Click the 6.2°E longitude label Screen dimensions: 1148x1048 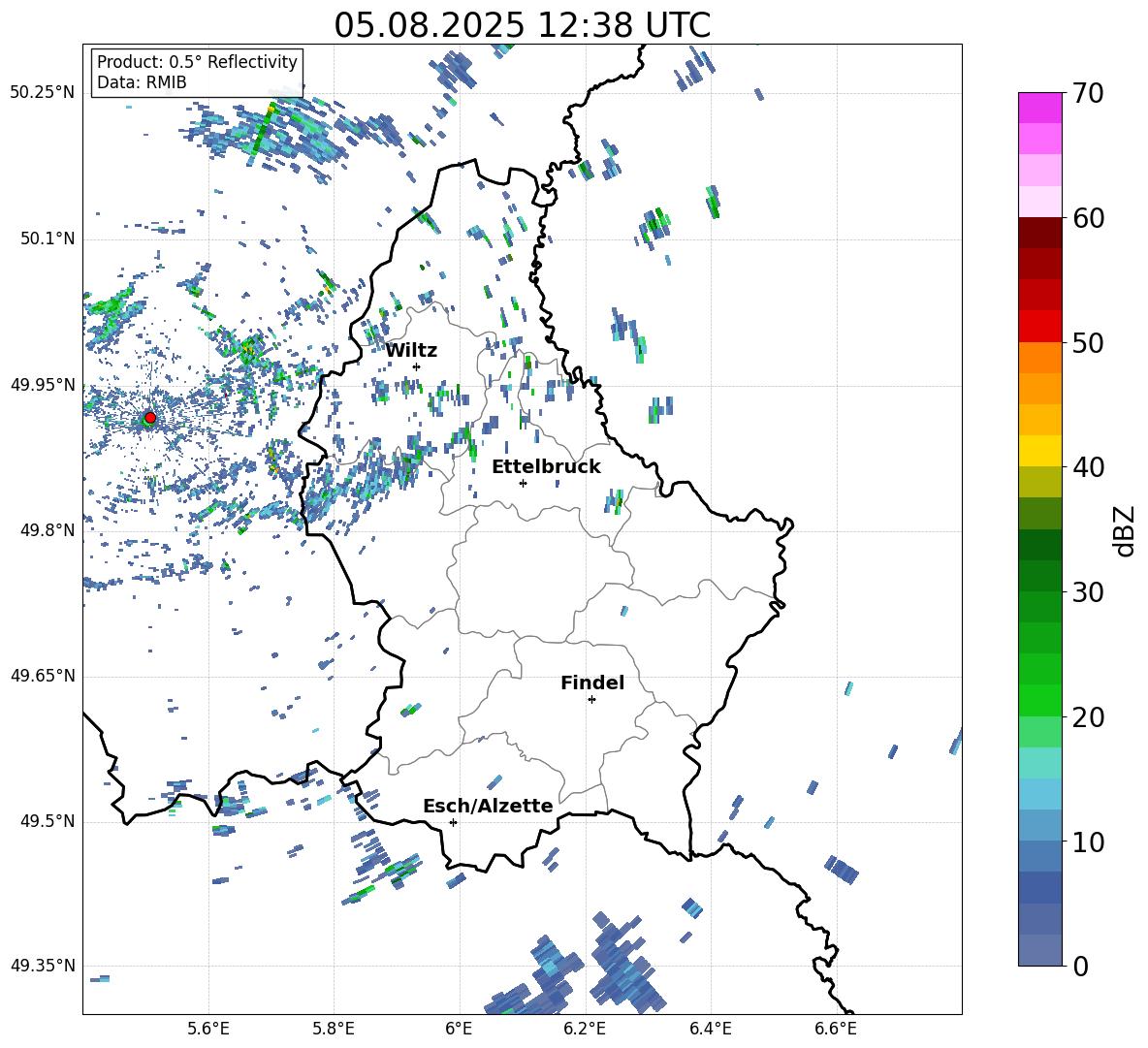pyautogui.click(x=585, y=1029)
